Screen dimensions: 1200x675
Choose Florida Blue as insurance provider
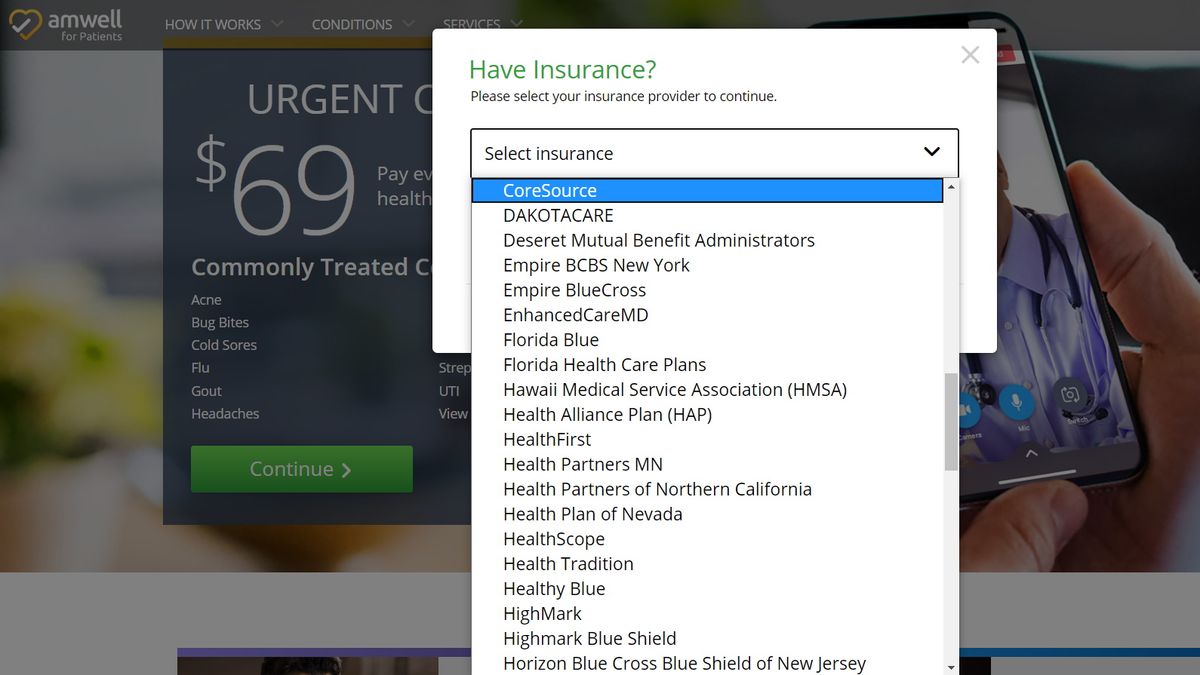(x=551, y=339)
